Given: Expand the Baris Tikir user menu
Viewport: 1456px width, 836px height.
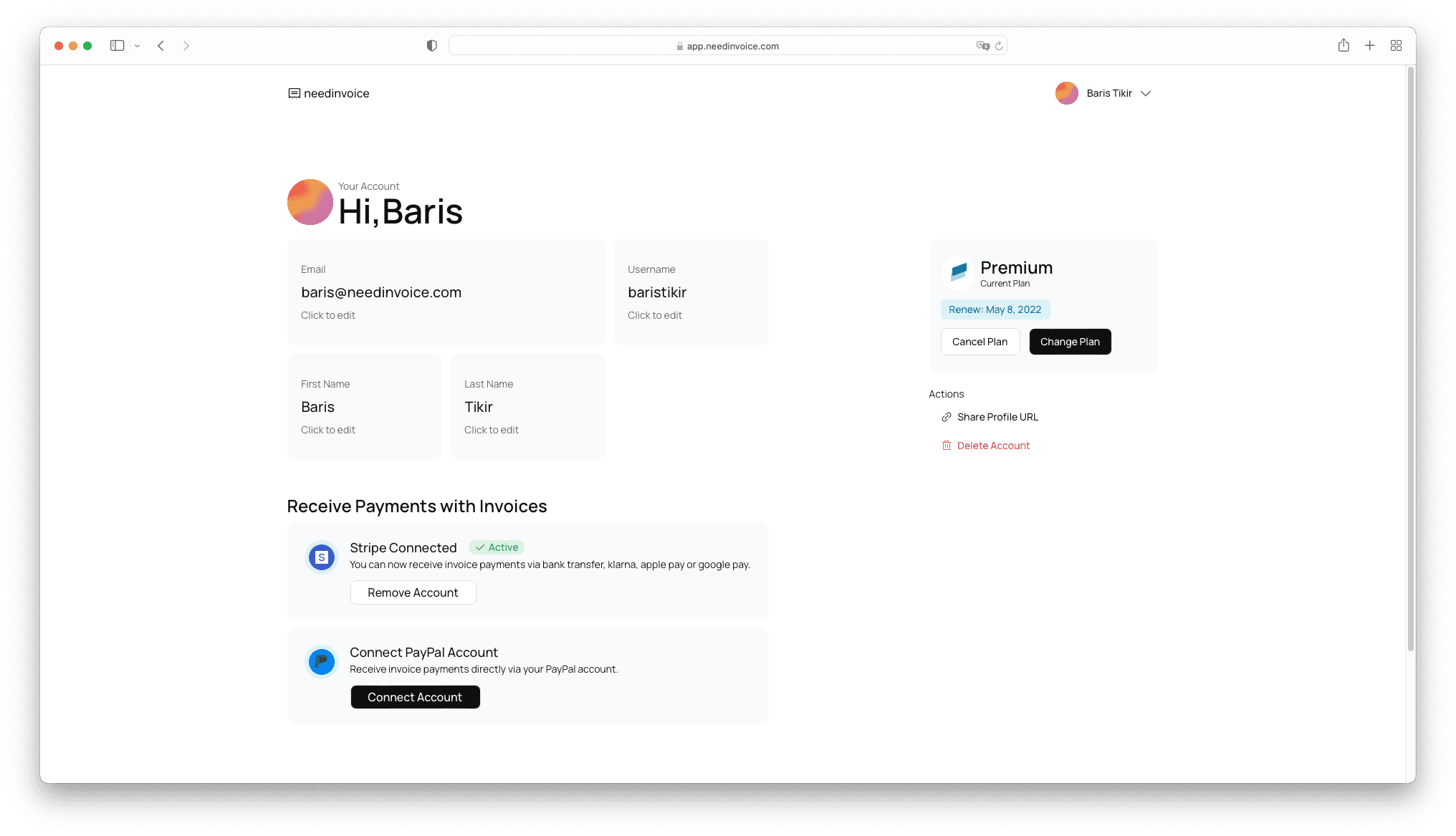Looking at the screenshot, I should [x=1145, y=93].
